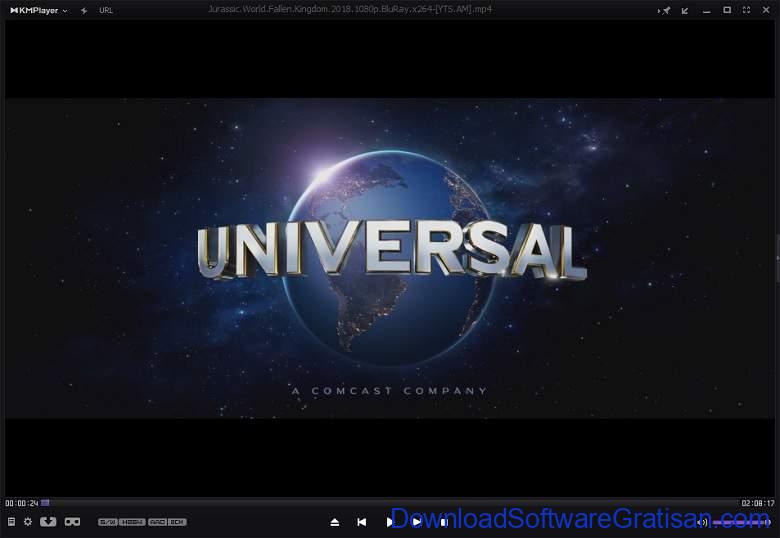Switch to compact mode with diagonal arrow icon
780x538 pixels.
(685, 10)
